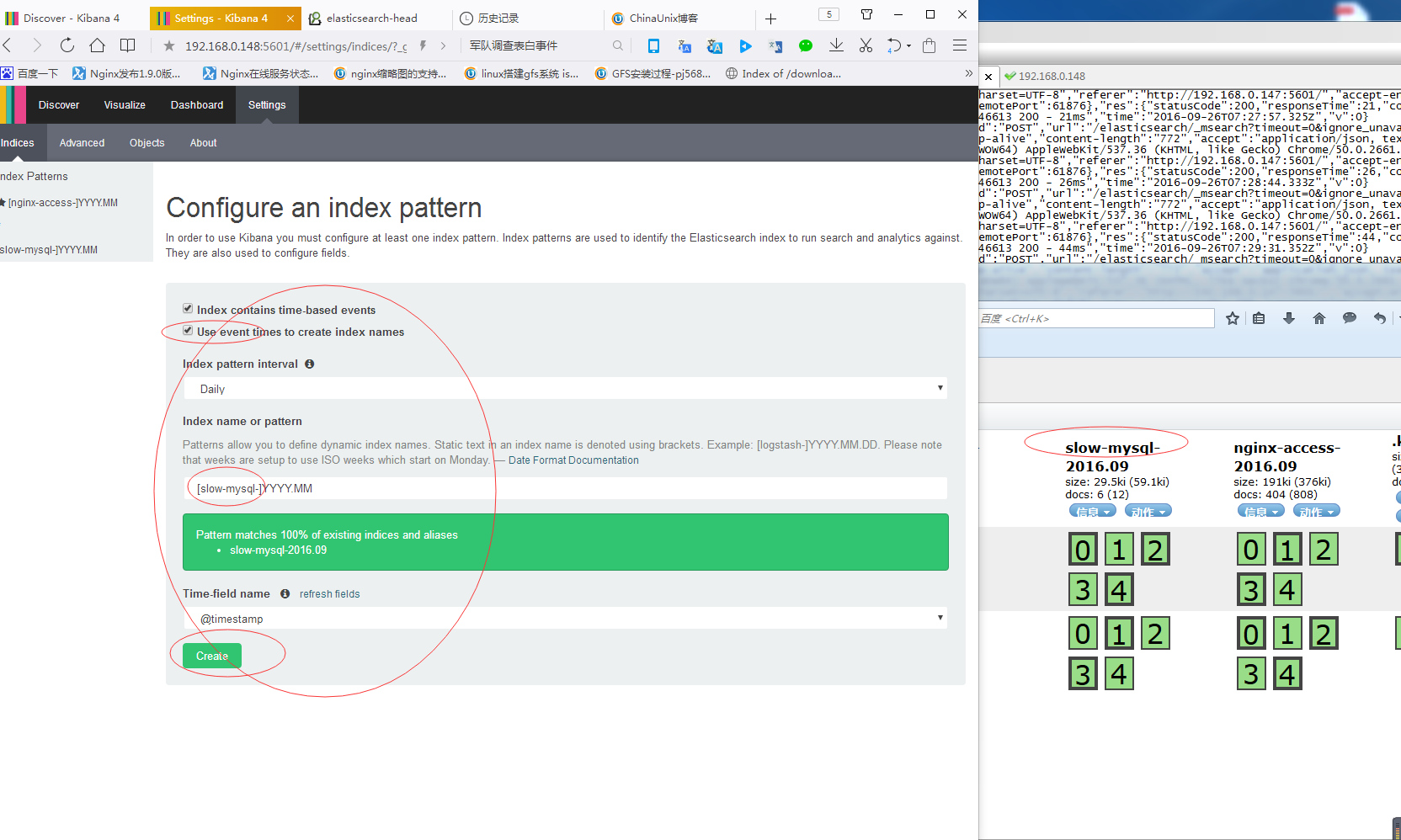This screenshot has width=1401, height=840.
Task: Switch to Discover - Kibana 4 browser tab
Action: [x=72, y=18]
